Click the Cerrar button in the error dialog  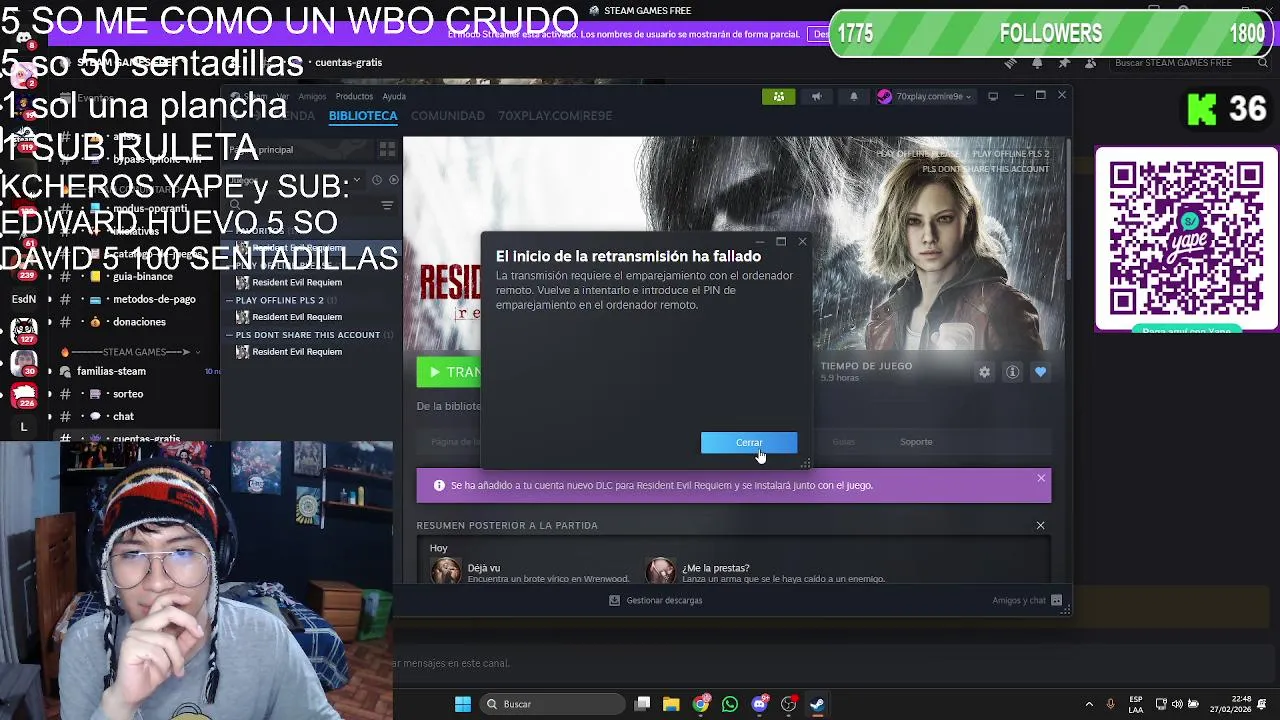[749, 442]
